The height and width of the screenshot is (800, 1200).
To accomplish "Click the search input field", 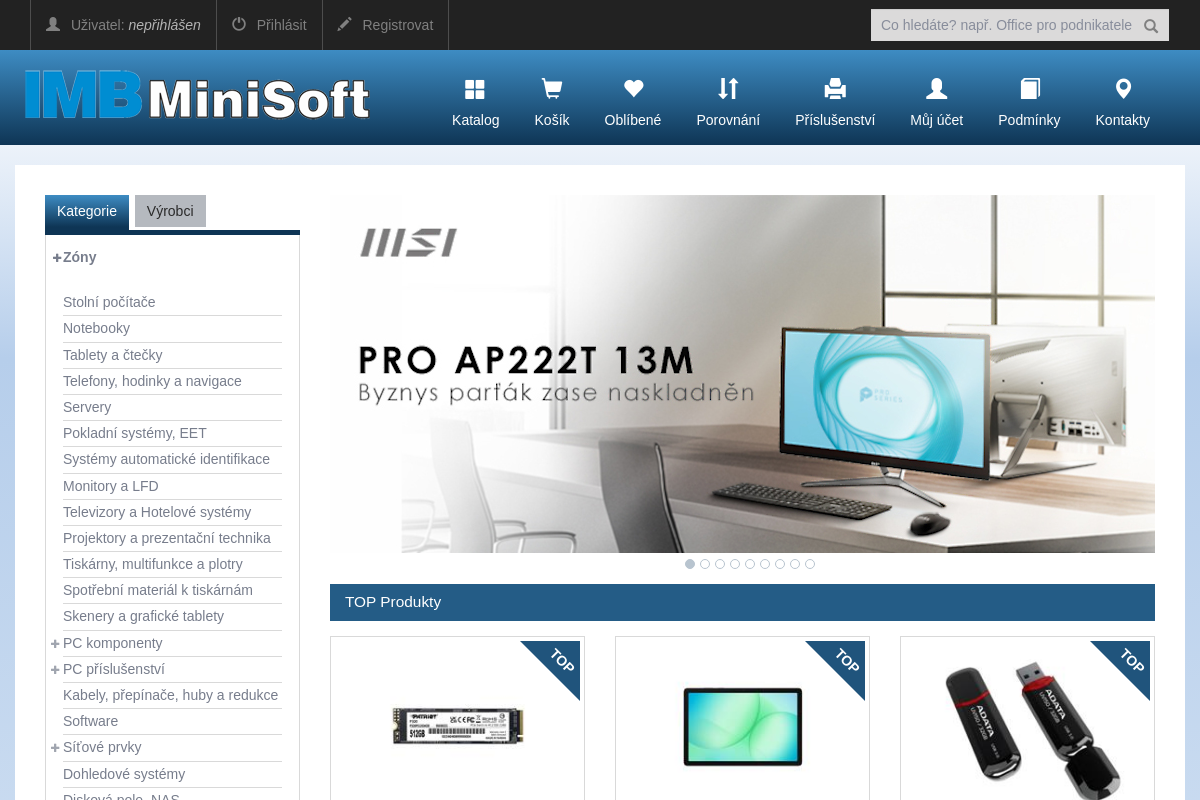I will pos(1010,25).
